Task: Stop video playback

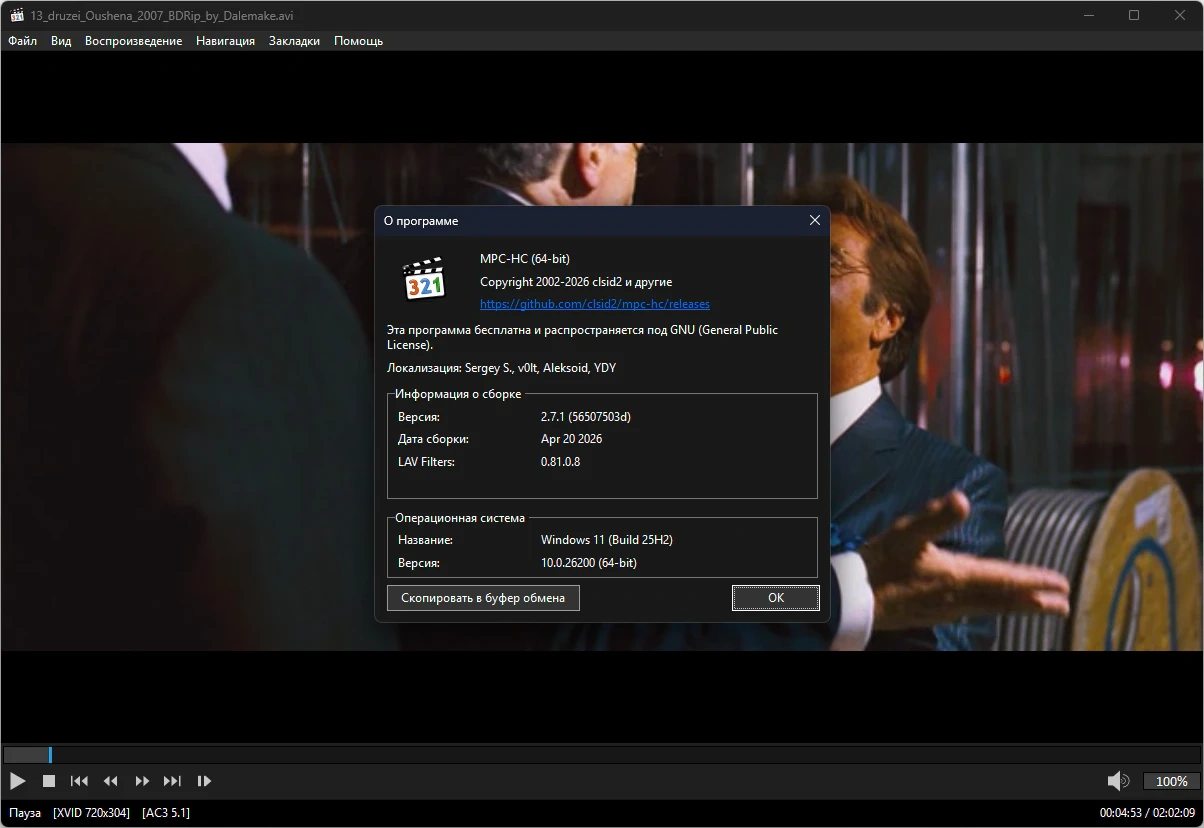Action: coord(48,781)
